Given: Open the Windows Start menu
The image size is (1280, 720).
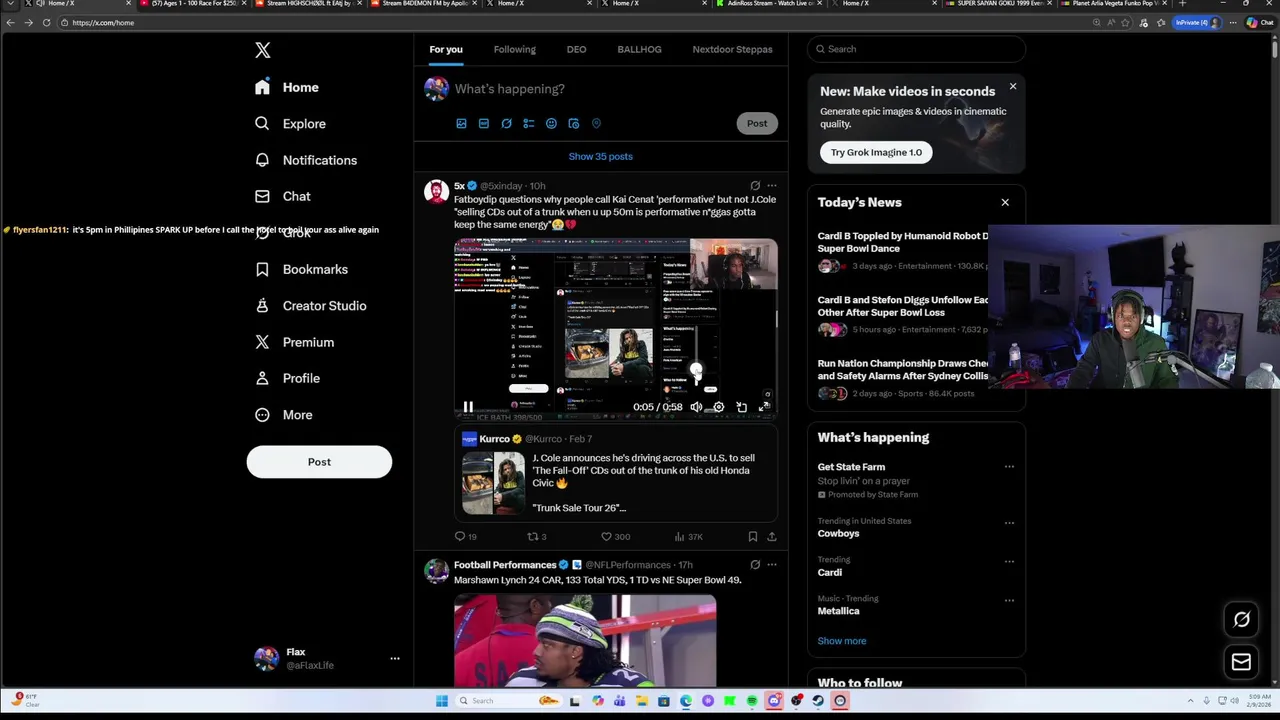Looking at the screenshot, I should tap(441, 701).
